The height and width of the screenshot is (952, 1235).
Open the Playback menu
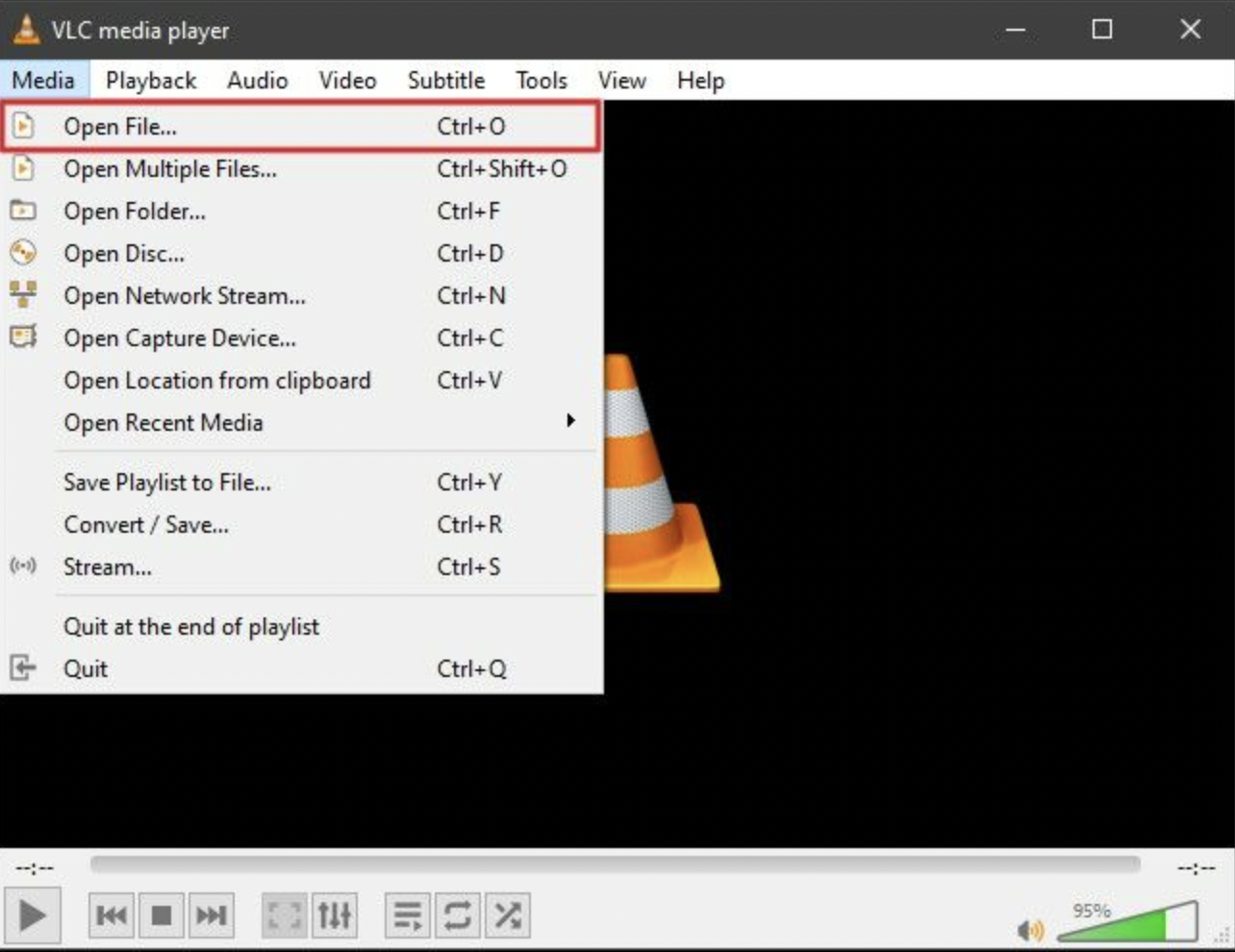(x=151, y=80)
